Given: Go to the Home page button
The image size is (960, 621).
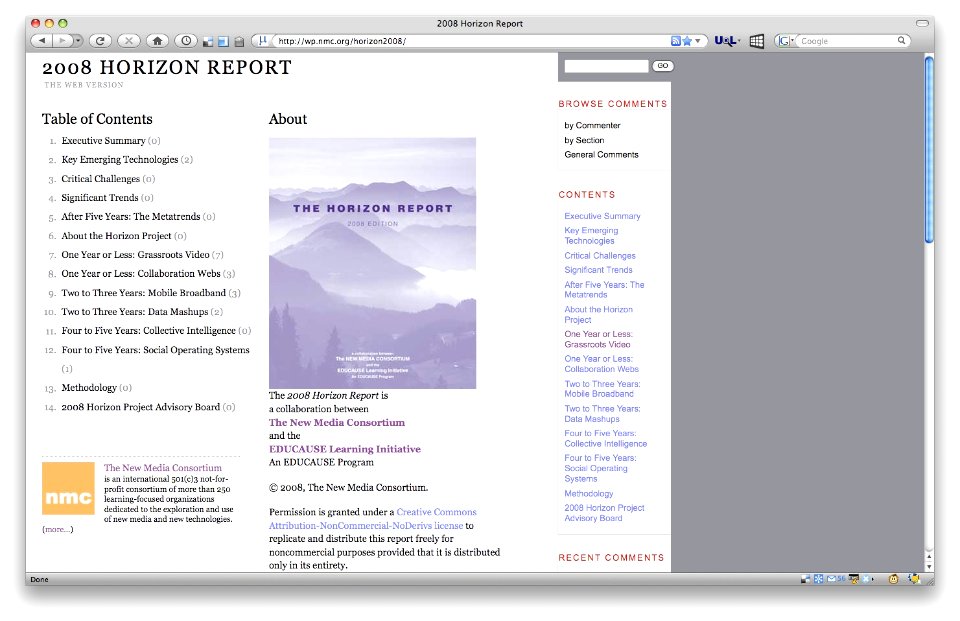Looking at the screenshot, I should pos(157,41).
